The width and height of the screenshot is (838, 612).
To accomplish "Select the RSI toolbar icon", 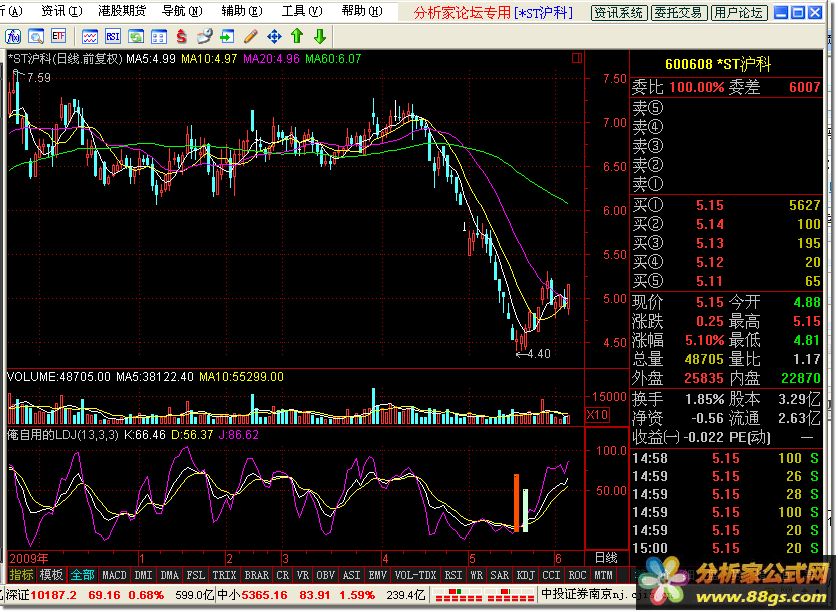I will coord(113,36).
